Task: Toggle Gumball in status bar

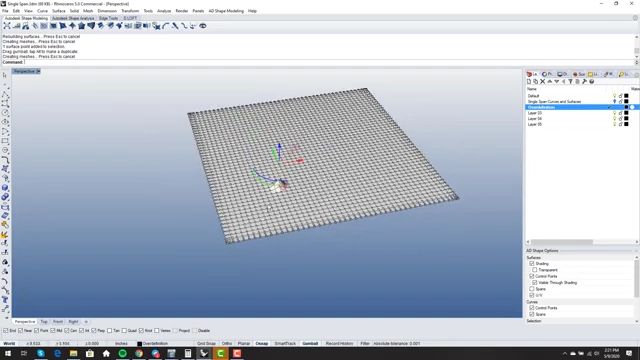Action: (x=310, y=344)
